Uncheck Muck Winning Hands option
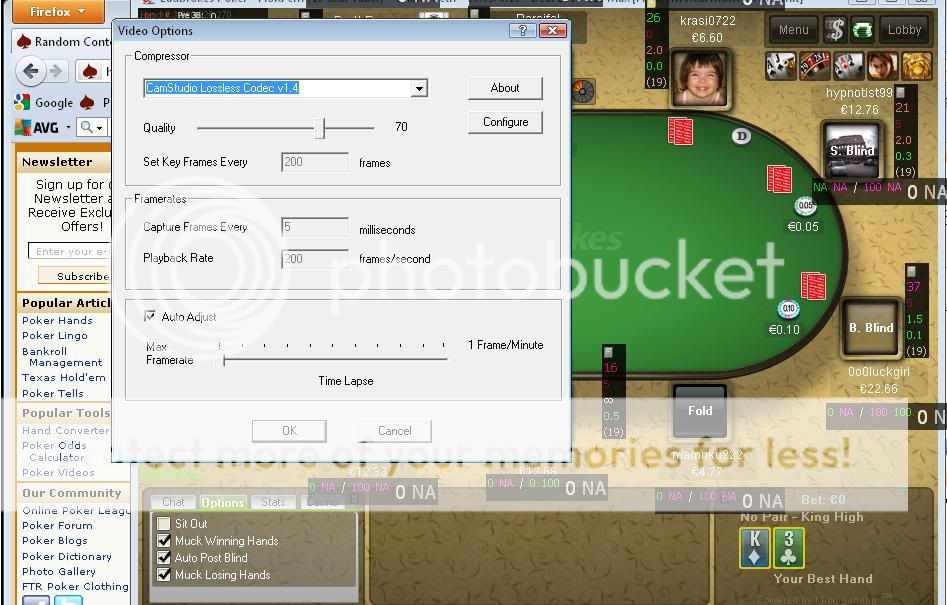This screenshot has height=605, width=947. point(164,541)
